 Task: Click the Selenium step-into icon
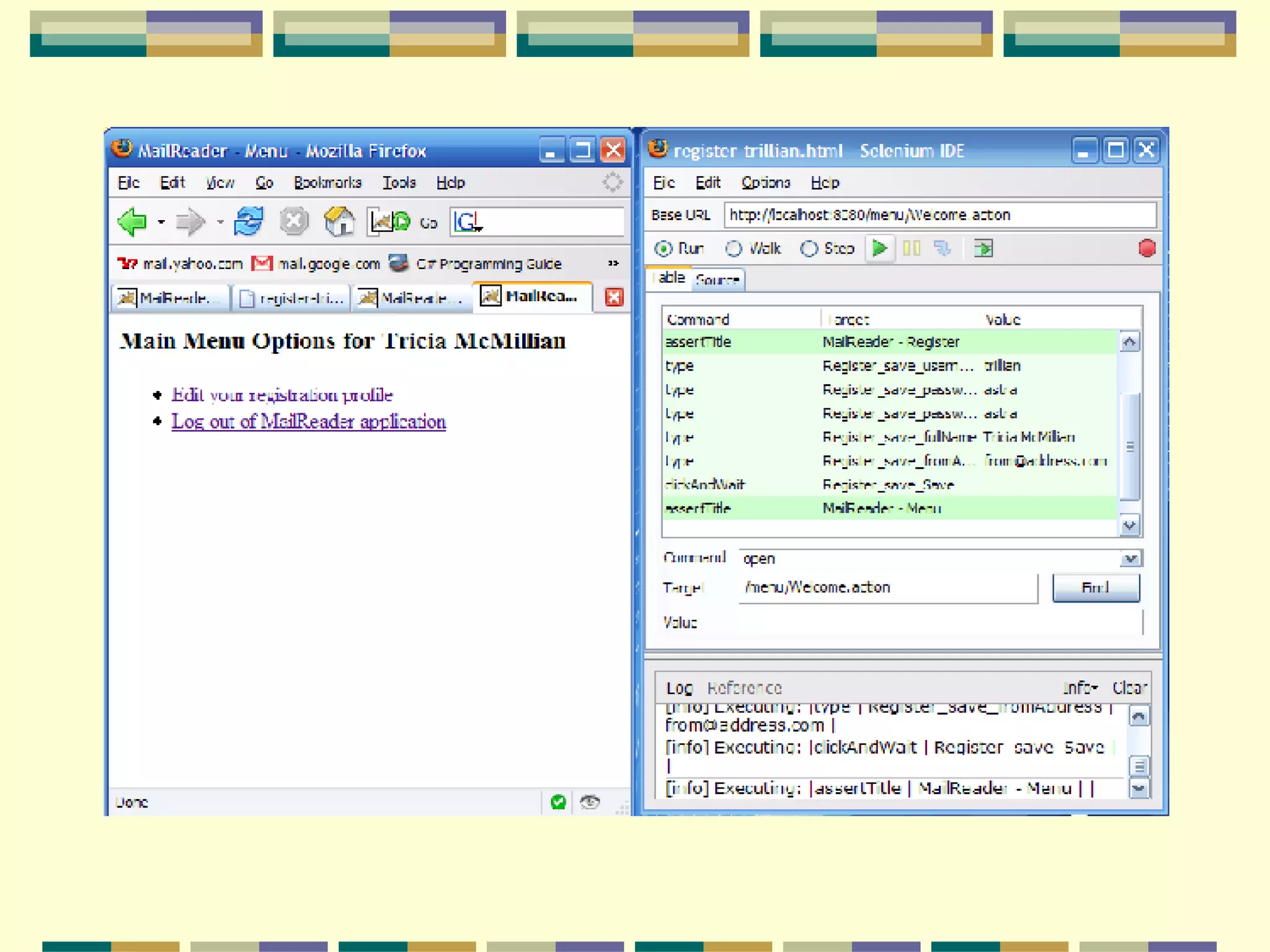(x=943, y=249)
